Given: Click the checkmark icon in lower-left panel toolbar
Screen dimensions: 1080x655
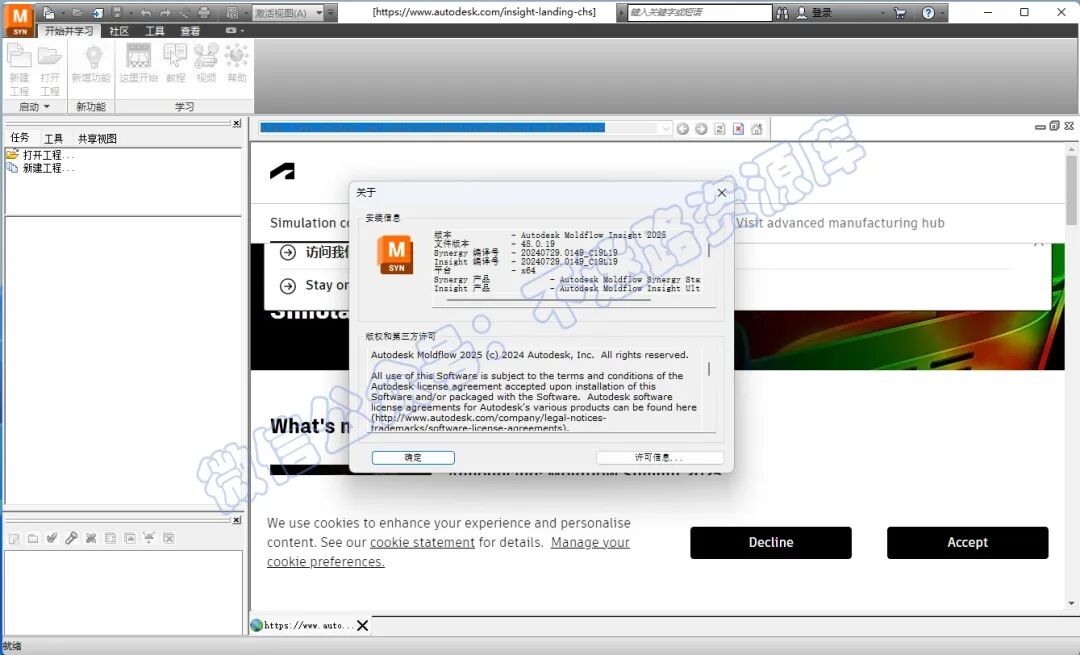Looking at the screenshot, I should click(52, 538).
